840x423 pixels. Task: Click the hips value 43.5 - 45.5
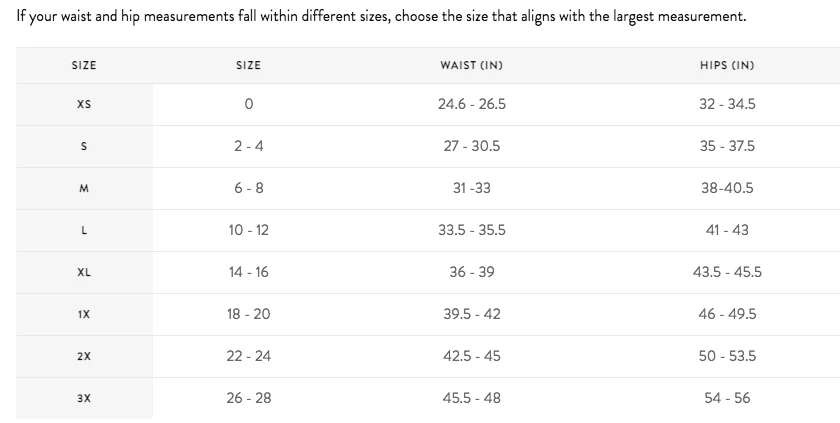point(727,272)
